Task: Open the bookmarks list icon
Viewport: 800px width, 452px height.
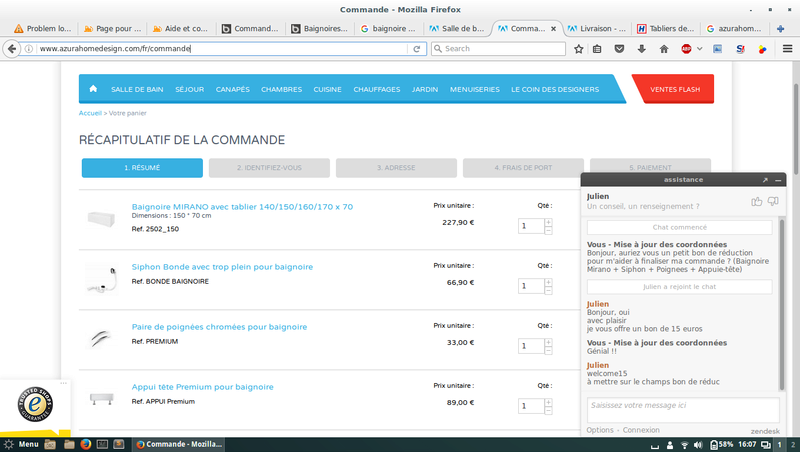Action: pos(597,49)
